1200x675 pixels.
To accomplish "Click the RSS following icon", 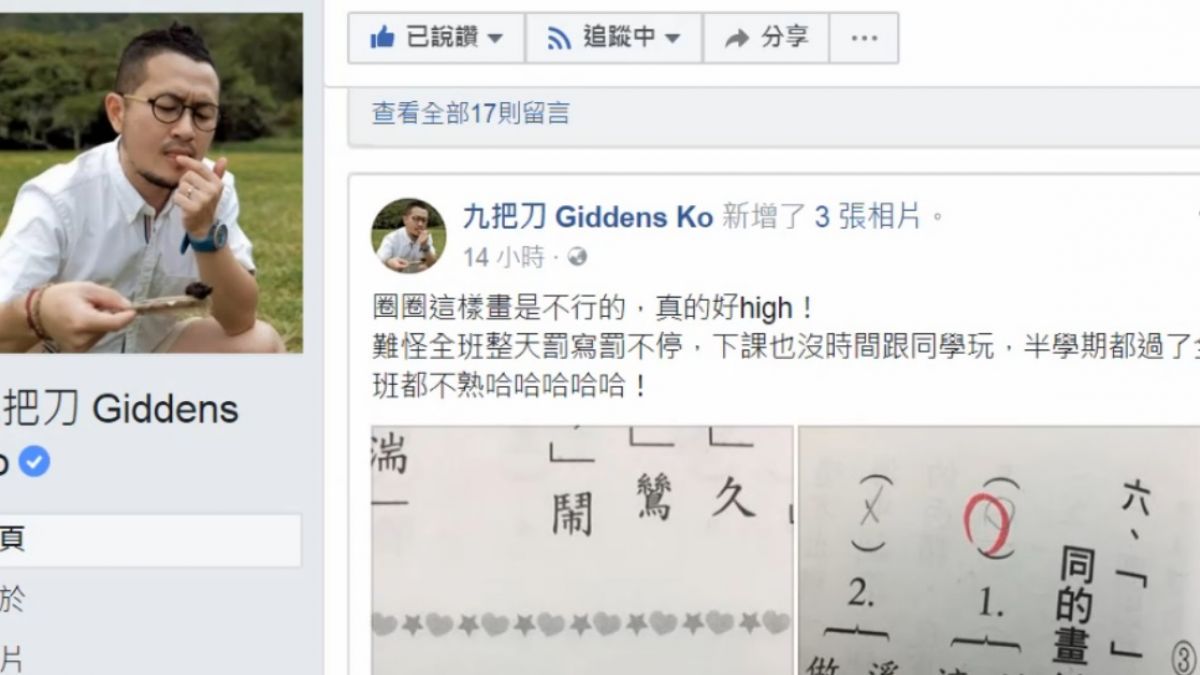I will coord(559,39).
